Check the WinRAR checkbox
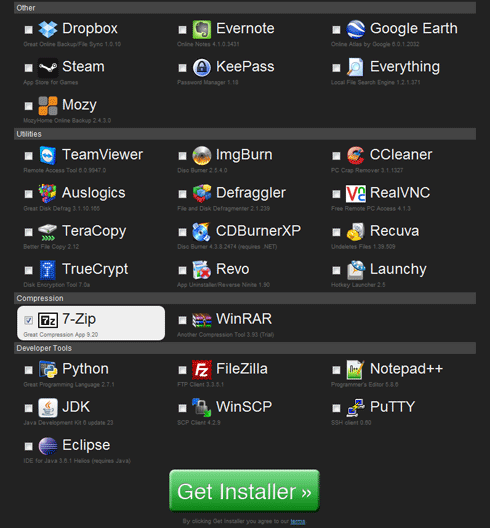 [182, 320]
